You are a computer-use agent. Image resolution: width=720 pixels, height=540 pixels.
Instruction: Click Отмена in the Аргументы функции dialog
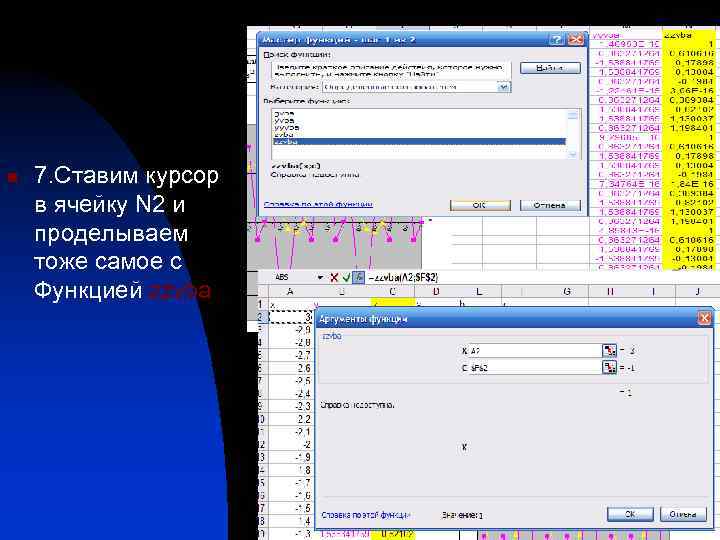point(683,514)
